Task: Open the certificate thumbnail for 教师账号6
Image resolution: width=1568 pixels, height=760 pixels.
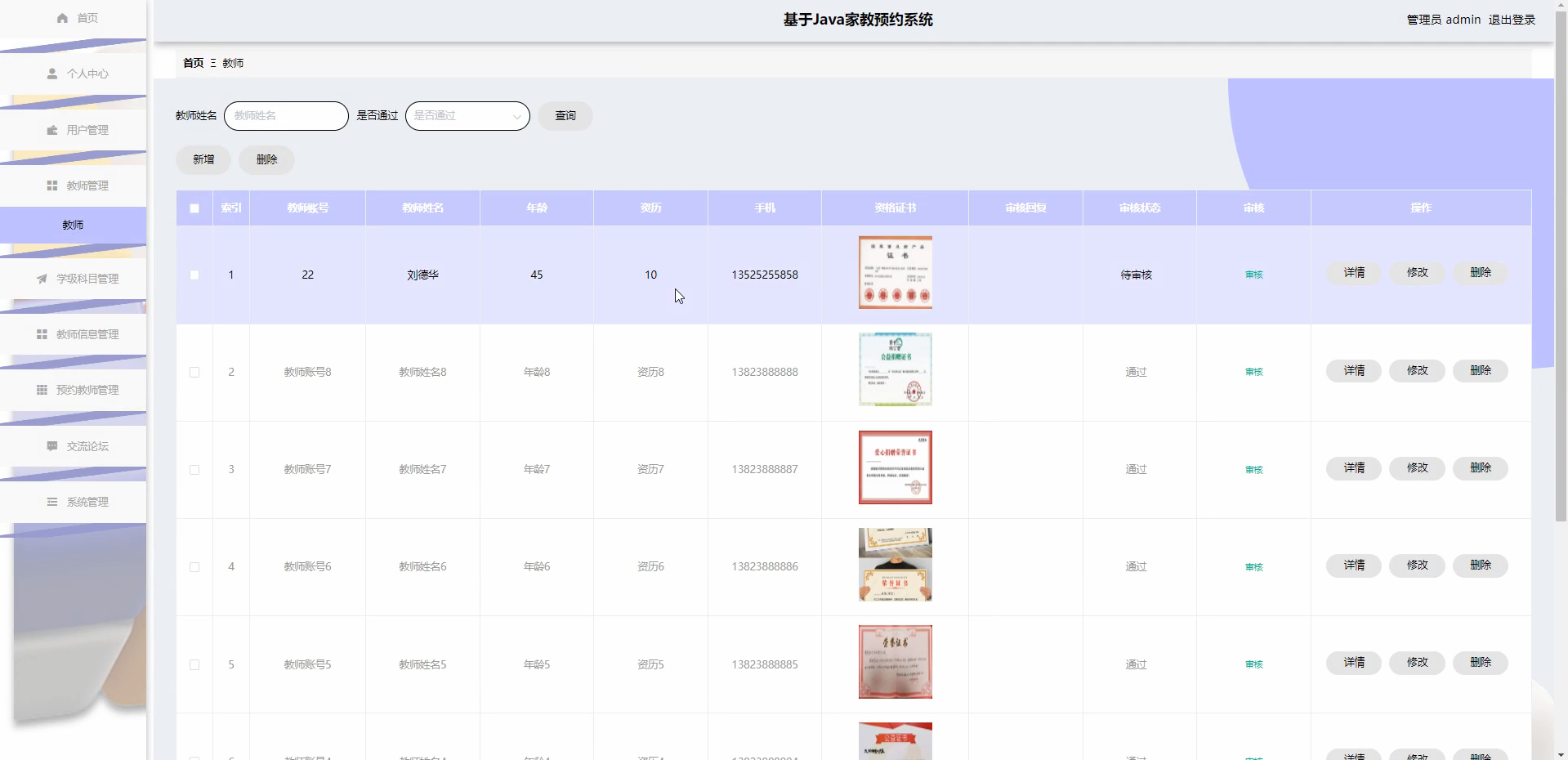Action: pos(896,565)
